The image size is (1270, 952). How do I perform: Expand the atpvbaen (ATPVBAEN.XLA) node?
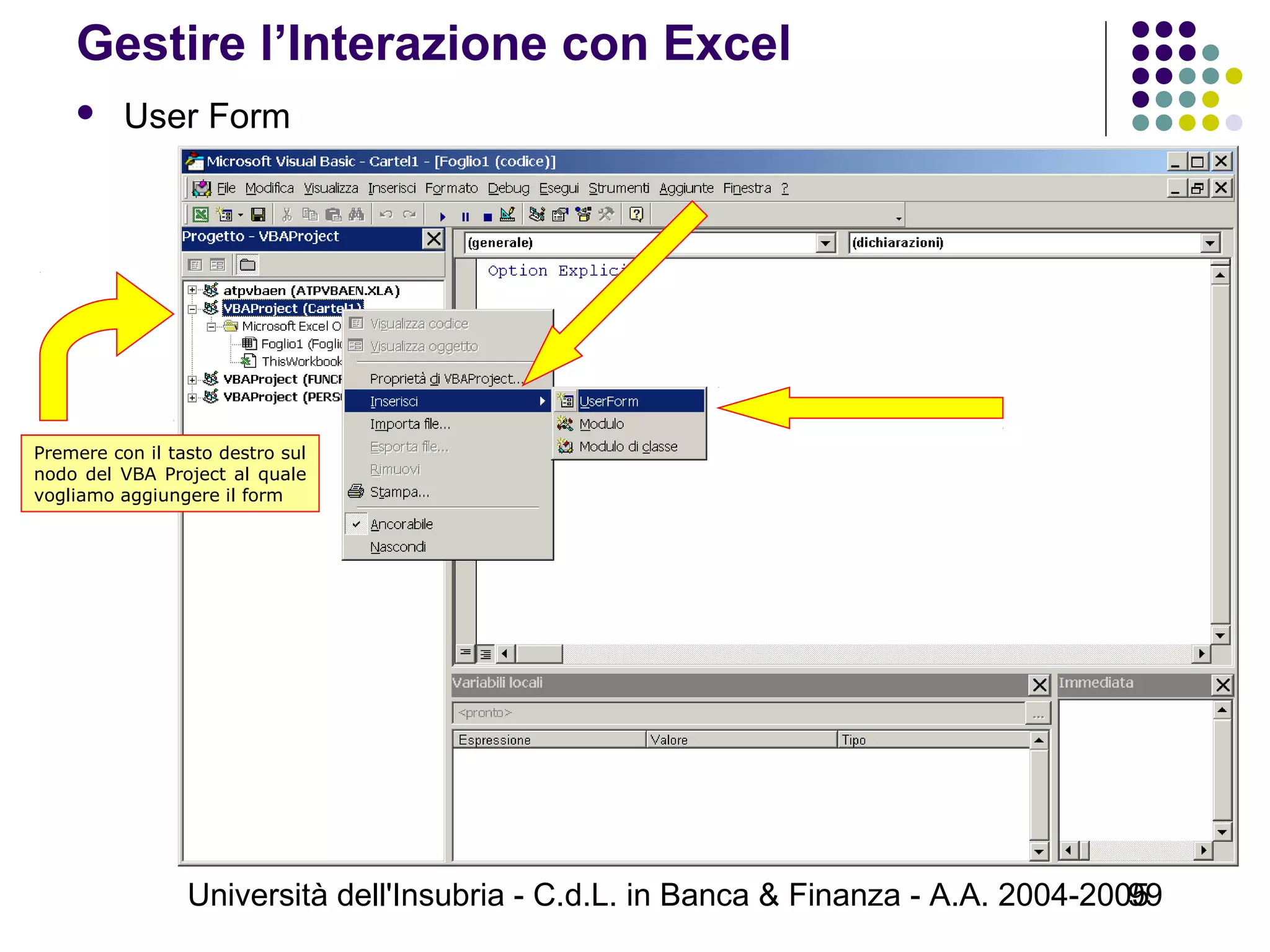(192, 290)
